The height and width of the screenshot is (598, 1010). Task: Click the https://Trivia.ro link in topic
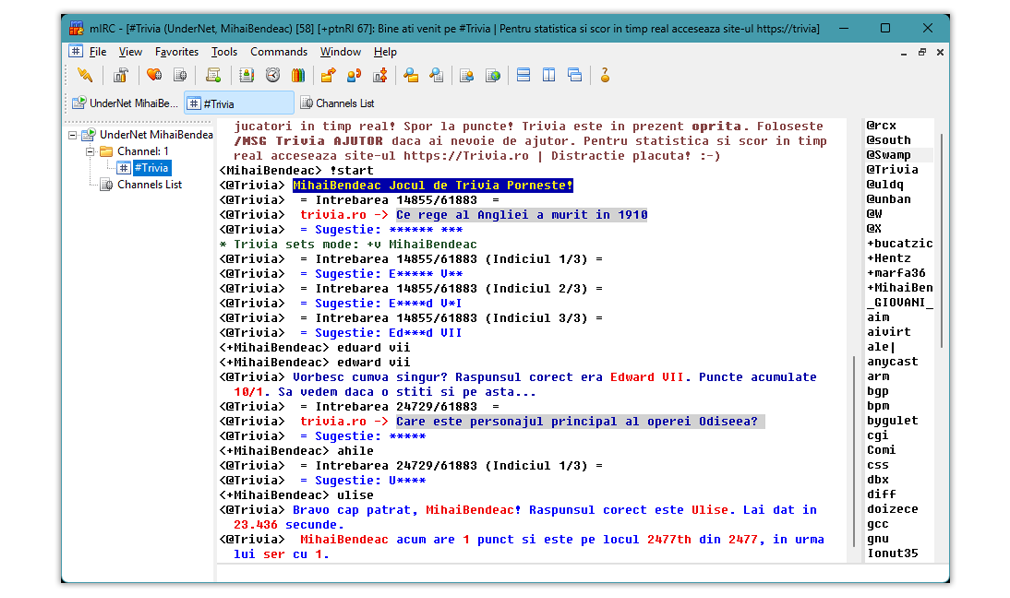466,156
